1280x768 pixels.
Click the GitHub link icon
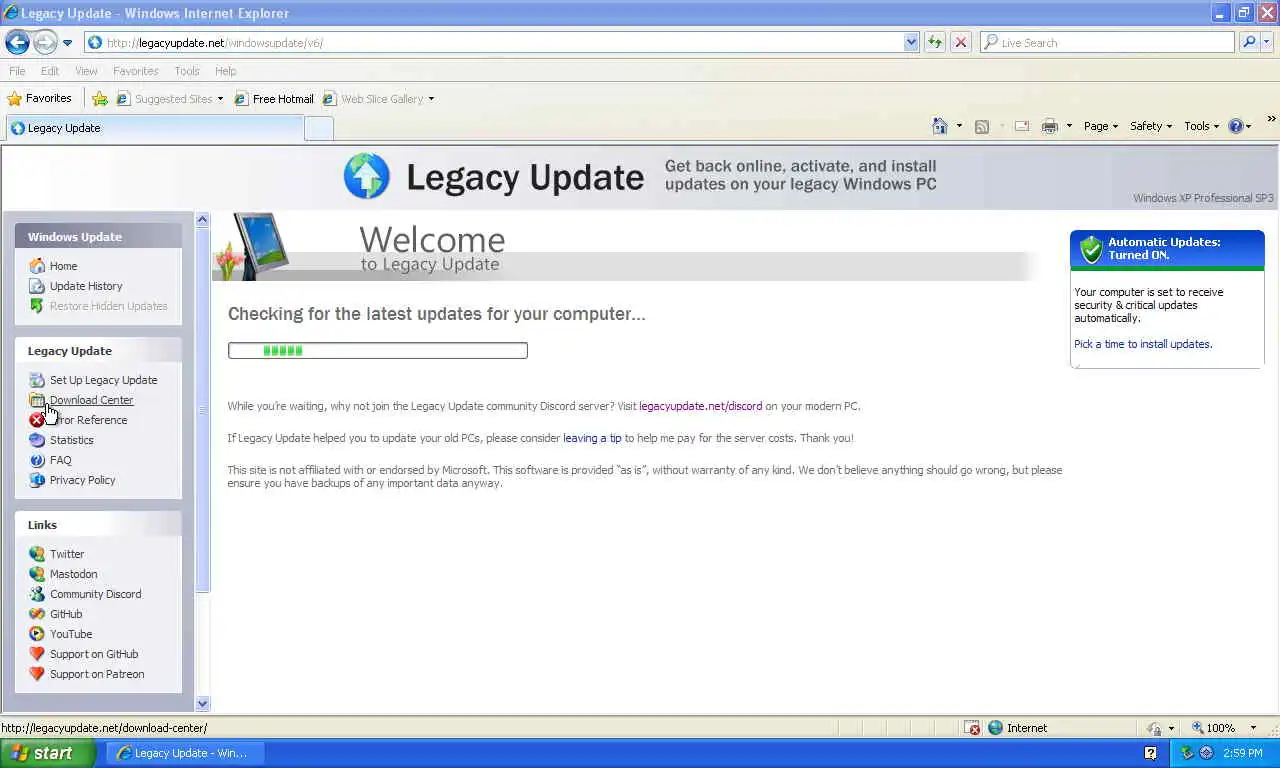point(37,614)
